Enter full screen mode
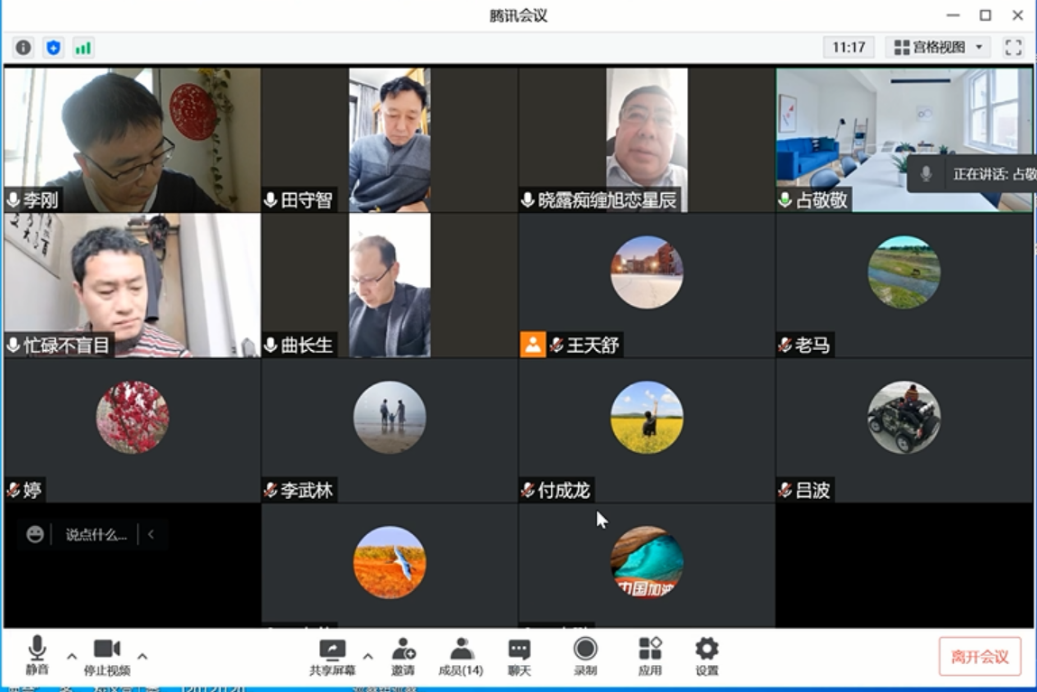Viewport: 1037px width, 692px height. coord(1013,47)
